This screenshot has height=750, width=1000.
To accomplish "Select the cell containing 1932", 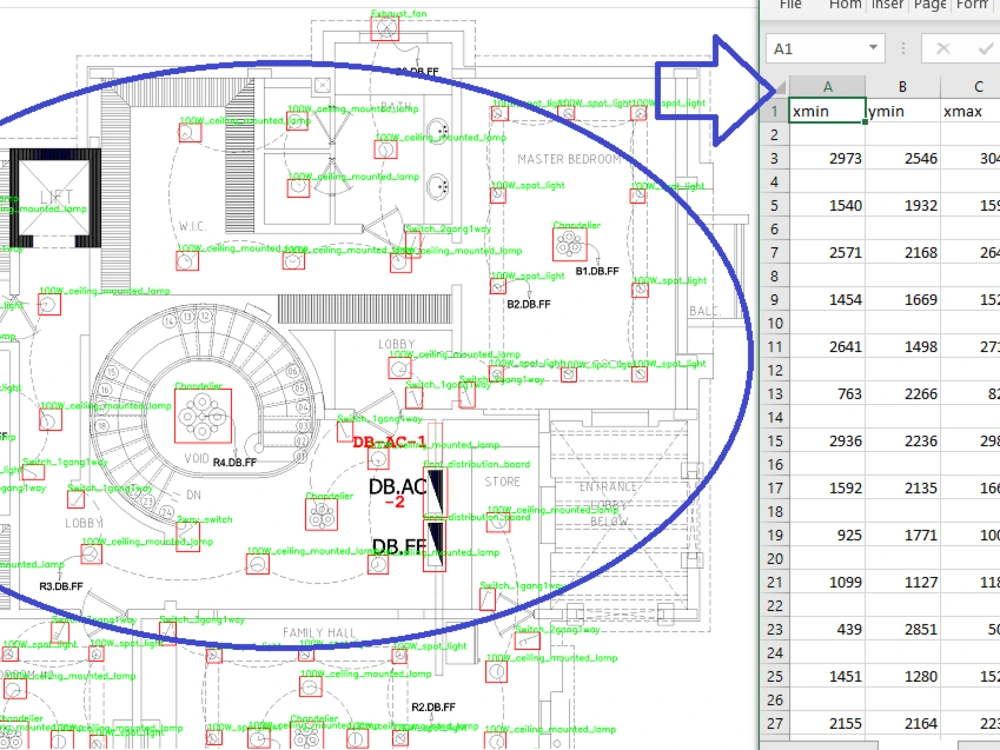I will pos(902,205).
